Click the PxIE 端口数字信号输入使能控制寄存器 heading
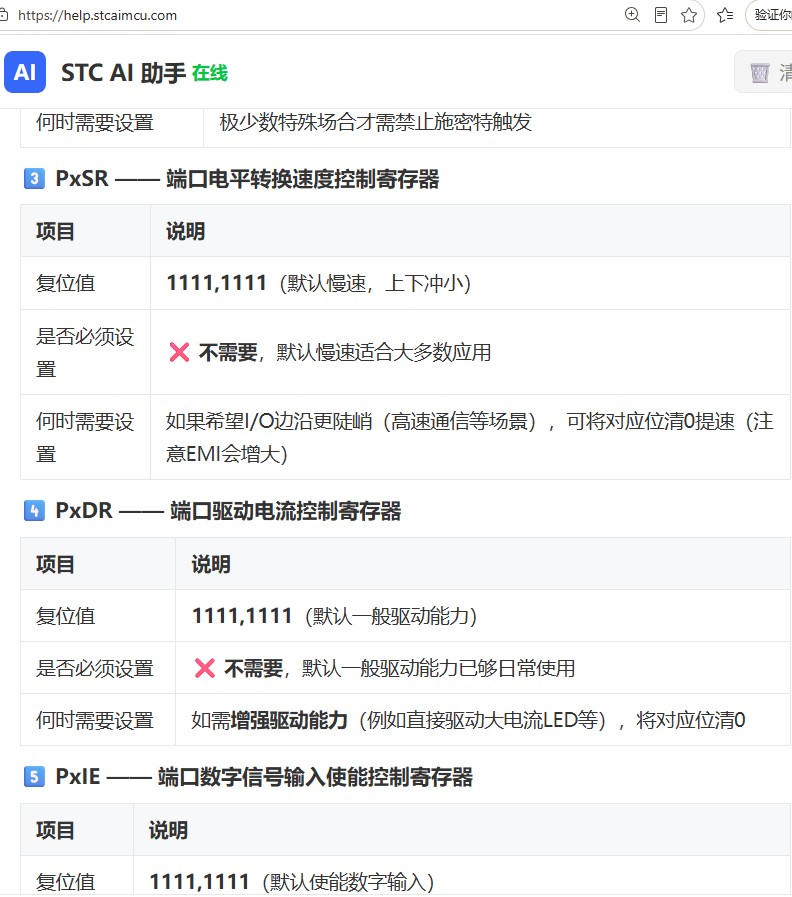This screenshot has height=897, width=792. coord(264,776)
